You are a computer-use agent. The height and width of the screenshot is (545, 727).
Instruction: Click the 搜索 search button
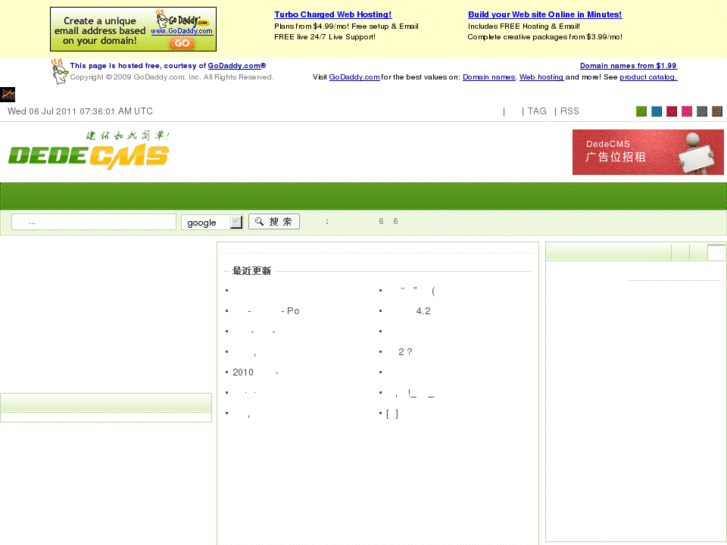tap(274, 222)
